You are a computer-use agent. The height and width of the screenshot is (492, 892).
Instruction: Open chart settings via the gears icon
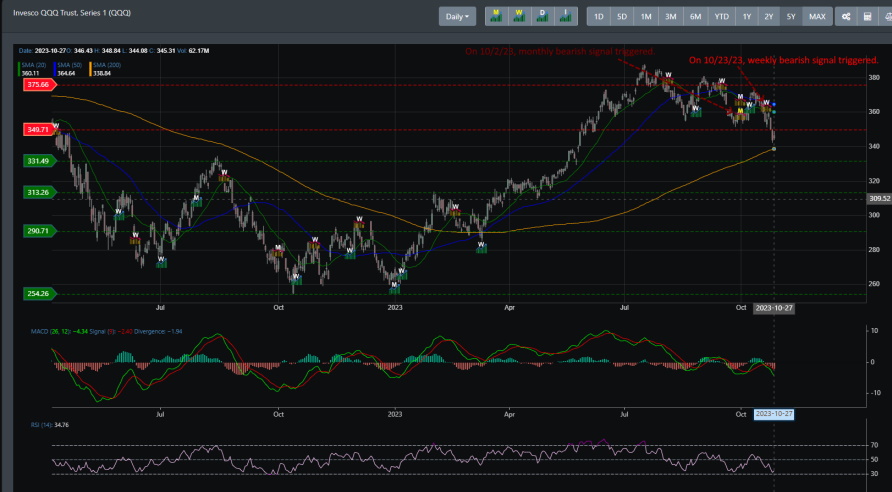pos(846,16)
